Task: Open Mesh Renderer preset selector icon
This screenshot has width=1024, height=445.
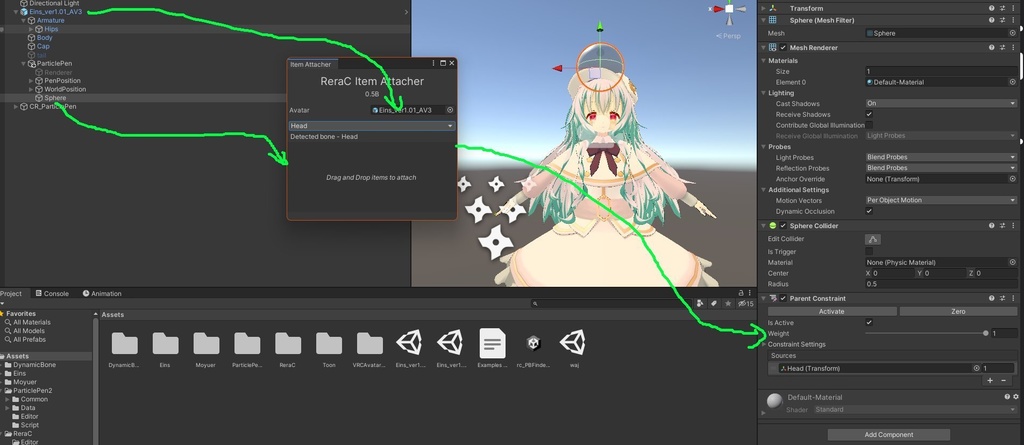Action: point(1002,47)
